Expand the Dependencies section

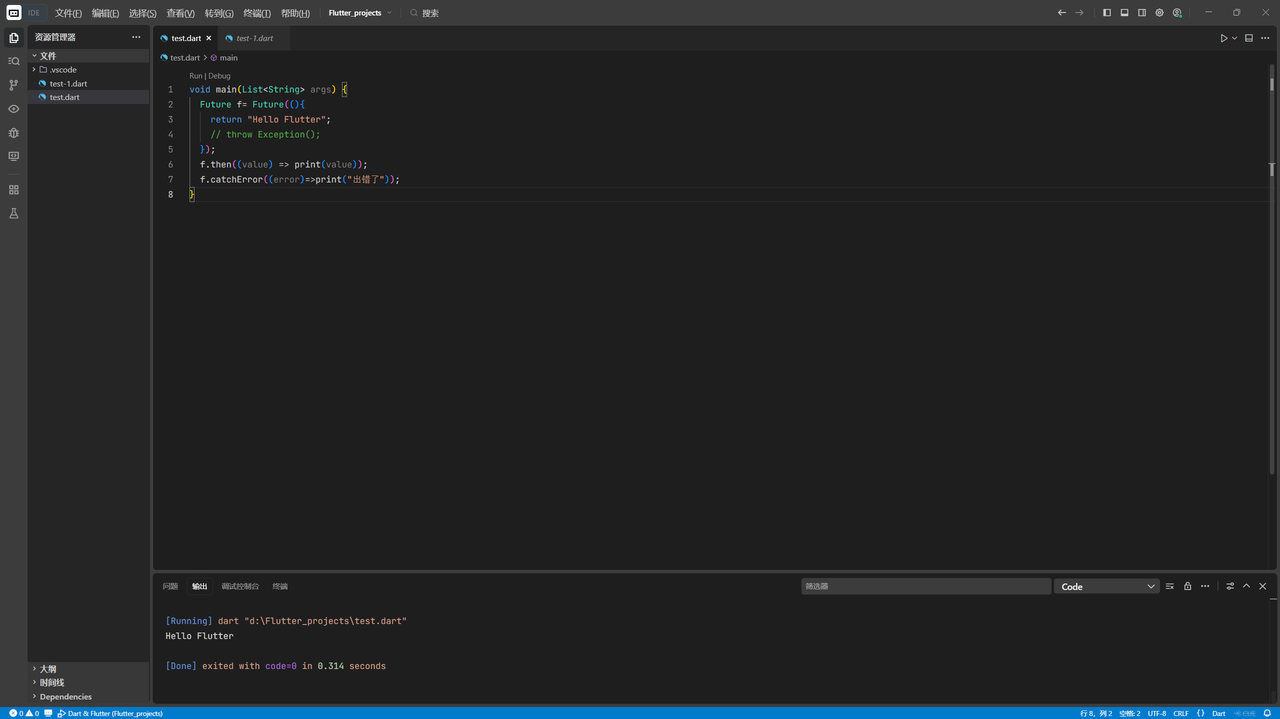(88, 697)
